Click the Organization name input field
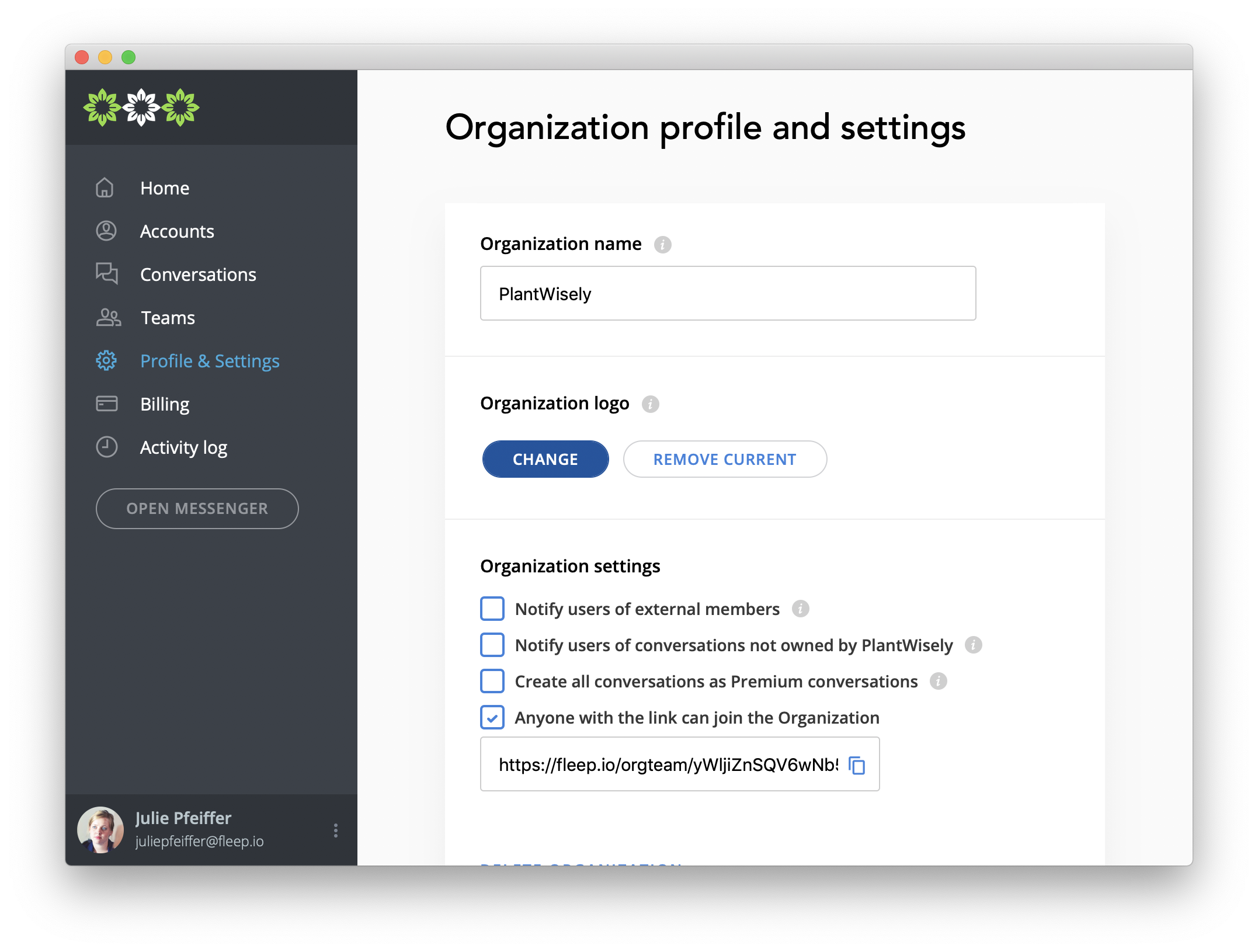This screenshot has height=952, width=1258. [727, 293]
